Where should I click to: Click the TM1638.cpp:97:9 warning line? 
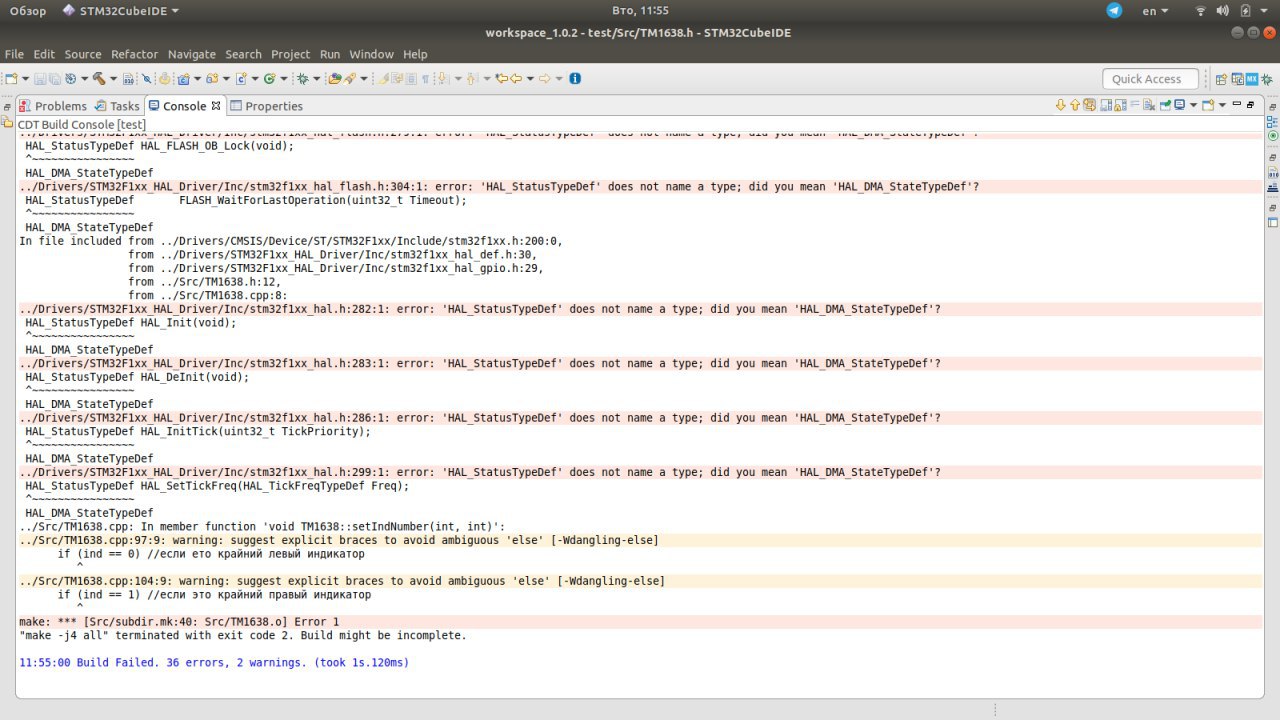(x=339, y=540)
